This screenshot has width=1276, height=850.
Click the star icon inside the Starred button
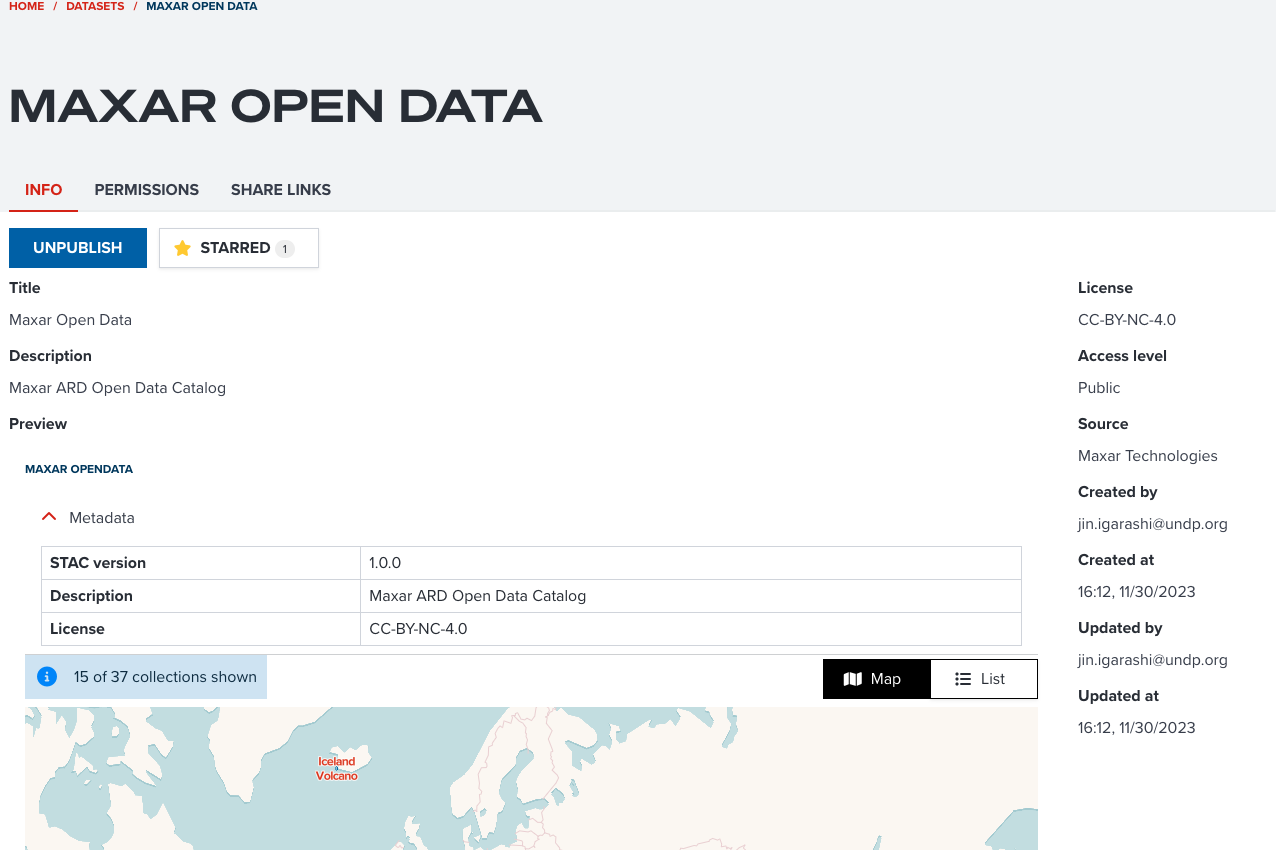tap(181, 247)
